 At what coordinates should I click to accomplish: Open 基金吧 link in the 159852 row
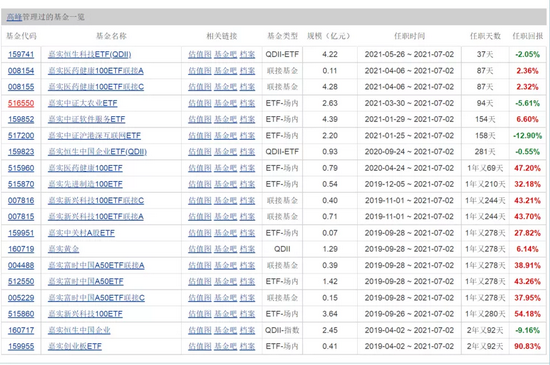click(x=226, y=120)
